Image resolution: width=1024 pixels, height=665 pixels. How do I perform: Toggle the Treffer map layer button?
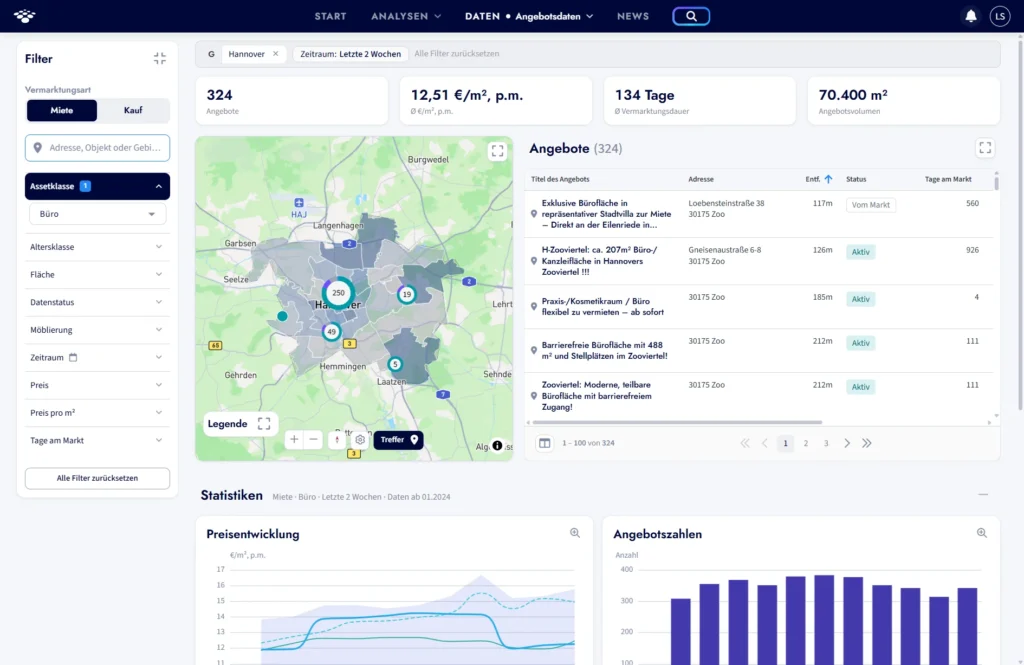click(398, 440)
